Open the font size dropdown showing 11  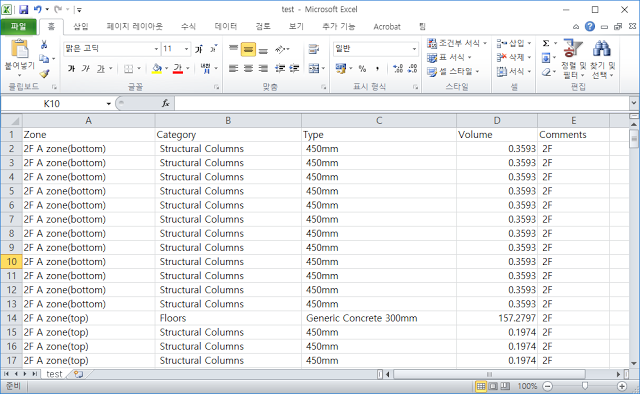click(186, 49)
